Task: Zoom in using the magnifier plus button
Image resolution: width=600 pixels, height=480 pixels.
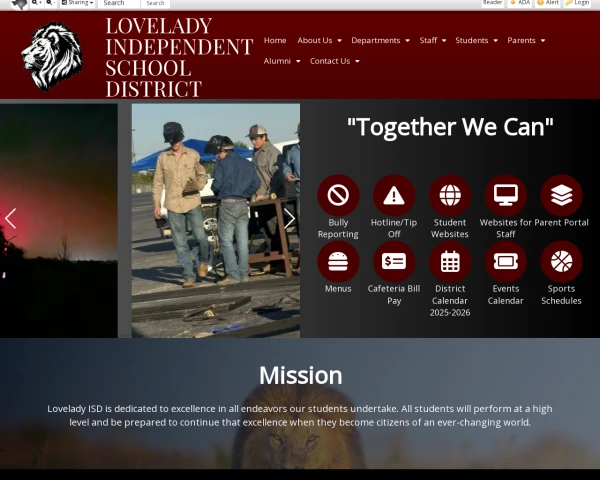Action: point(36,3)
